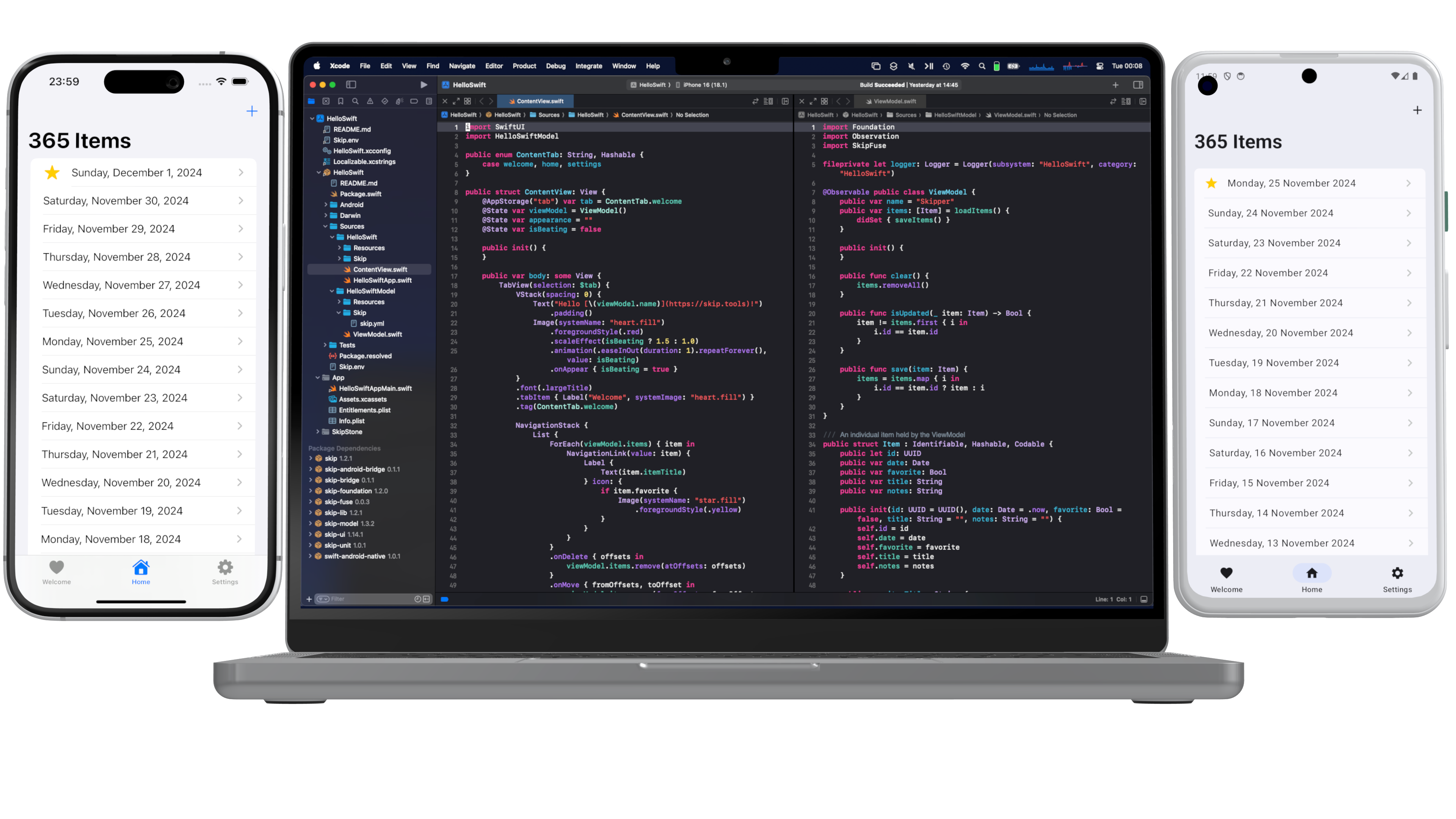Open the iPhone 16 (18.1) destination selector
The height and width of the screenshot is (819, 1456).
[x=704, y=85]
